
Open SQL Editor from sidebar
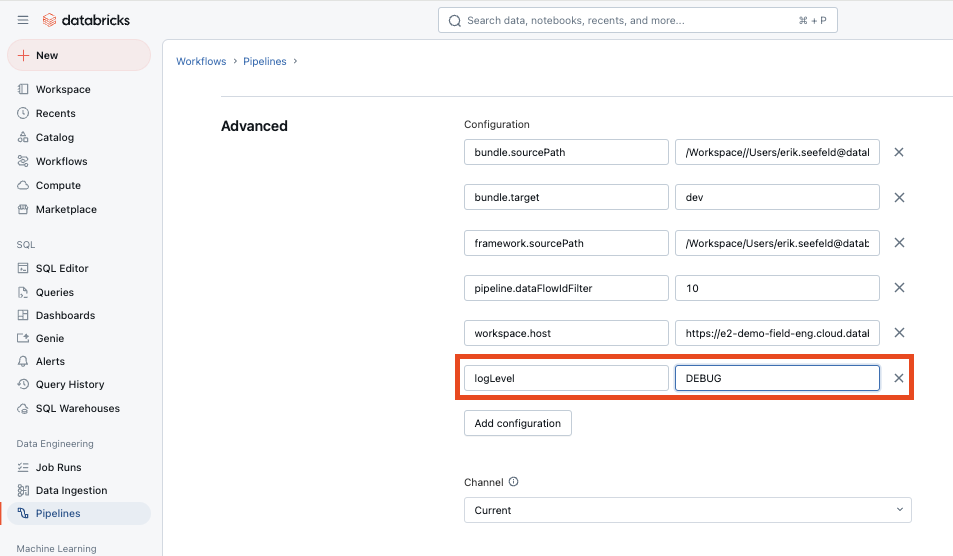pyautogui.click(x=62, y=268)
